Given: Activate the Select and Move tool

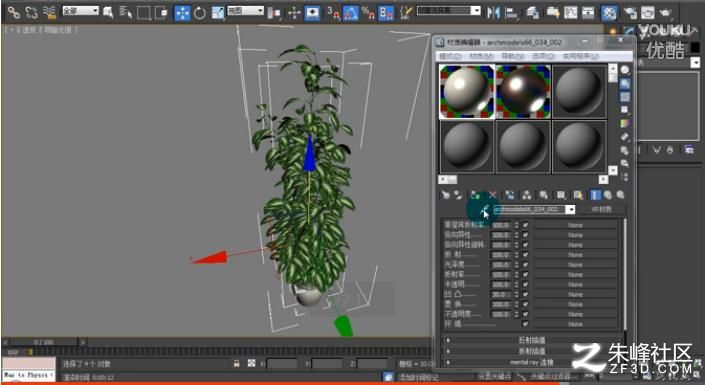Looking at the screenshot, I should [x=182, y=13].
